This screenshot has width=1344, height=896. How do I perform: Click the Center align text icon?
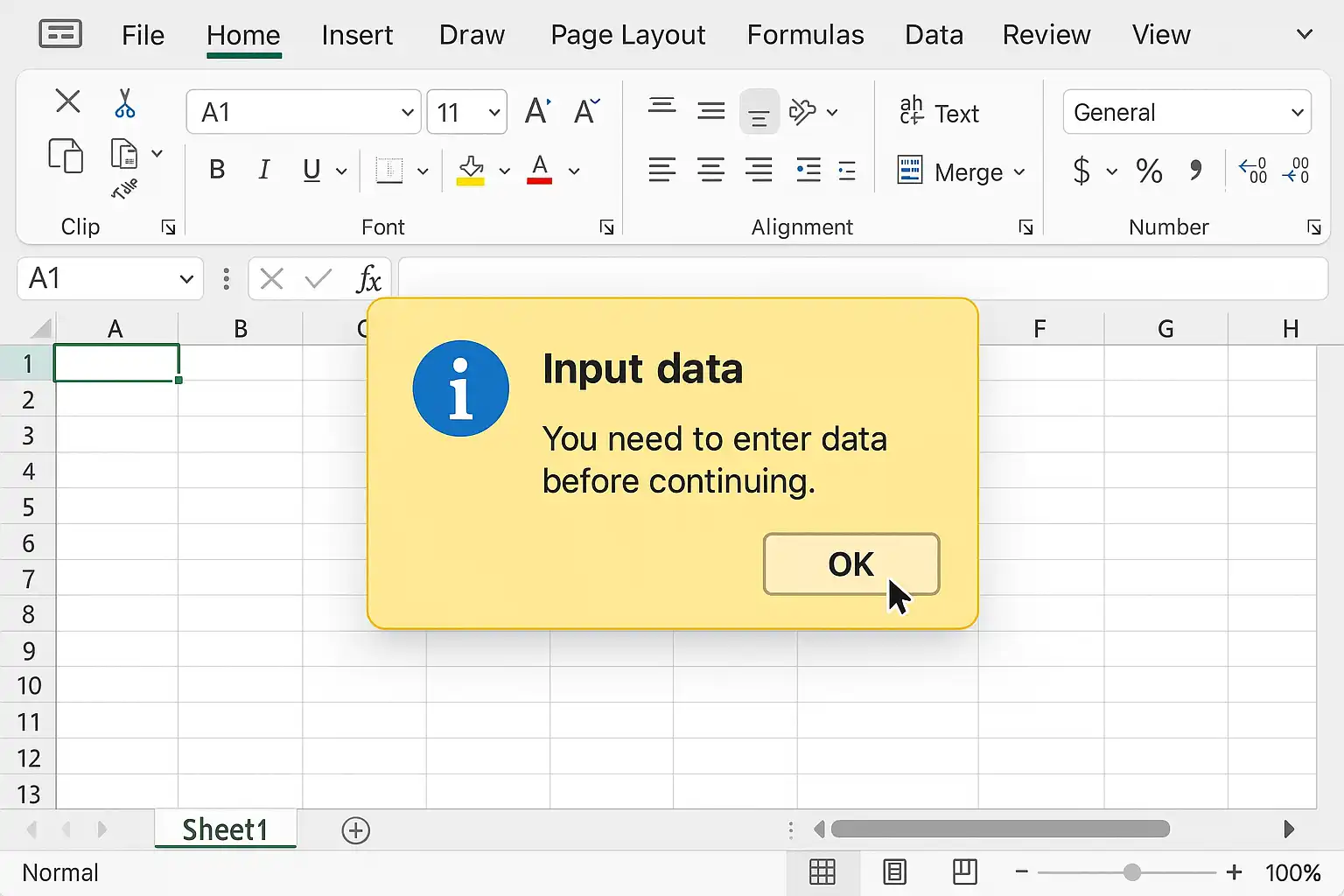click(x=710, y=170)
